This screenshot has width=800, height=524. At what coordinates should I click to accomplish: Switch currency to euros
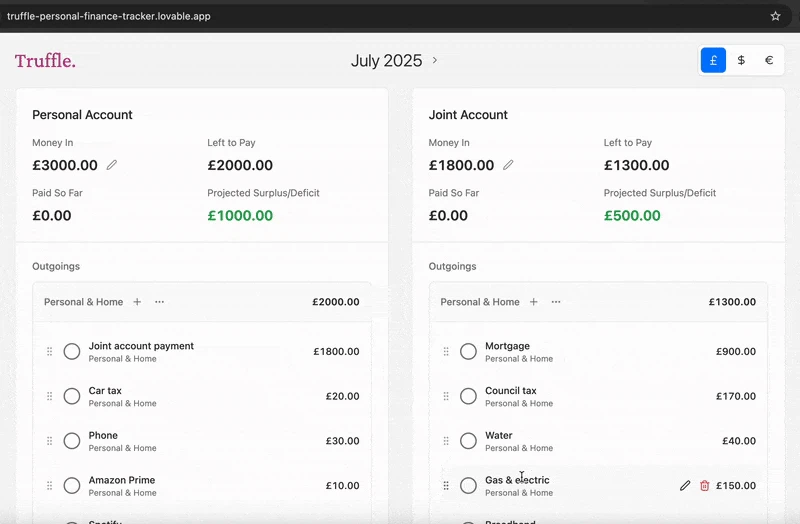click(x=769, y=60)
